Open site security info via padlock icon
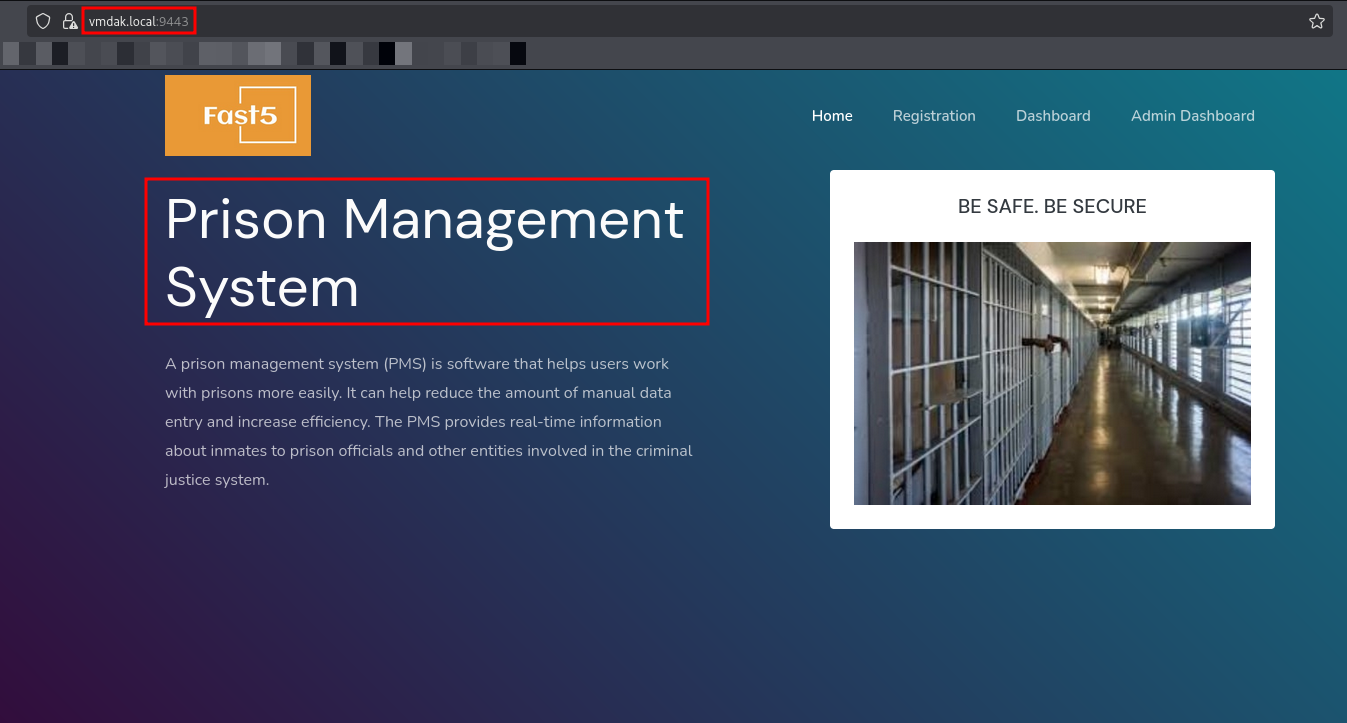 tap(69, 21)
